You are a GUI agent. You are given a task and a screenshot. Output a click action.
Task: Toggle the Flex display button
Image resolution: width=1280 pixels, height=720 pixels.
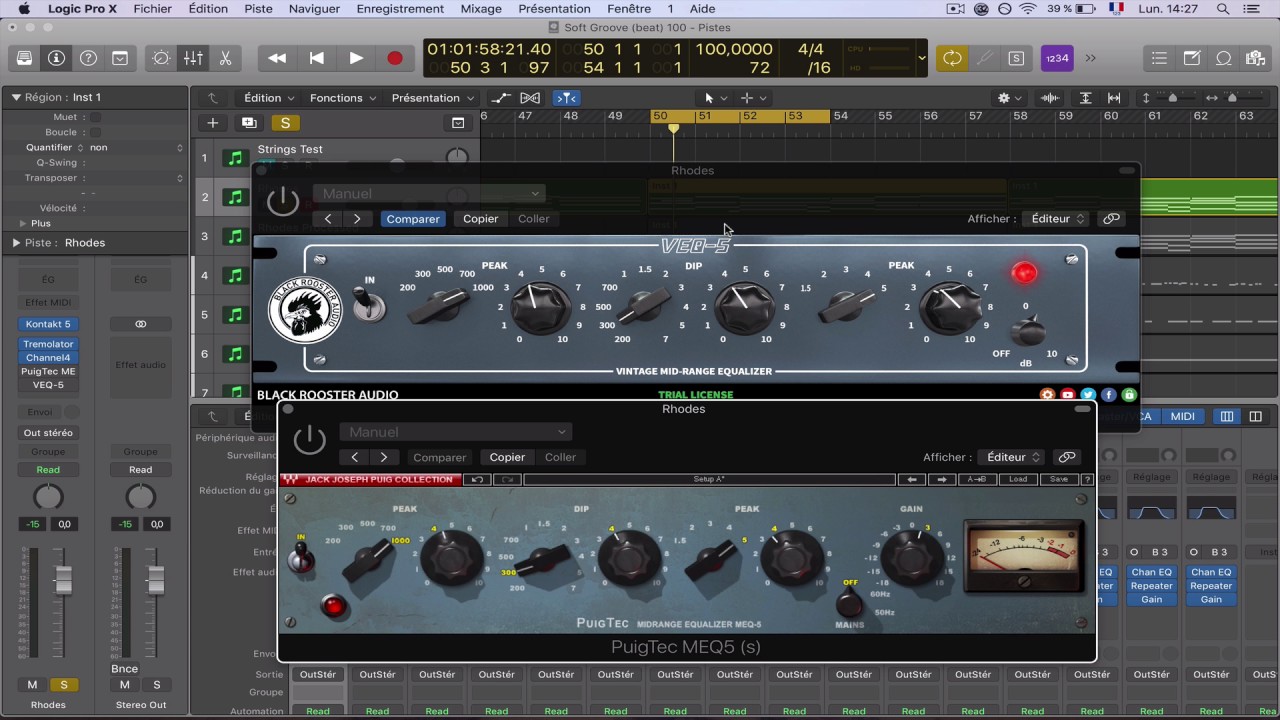(530, 98)
